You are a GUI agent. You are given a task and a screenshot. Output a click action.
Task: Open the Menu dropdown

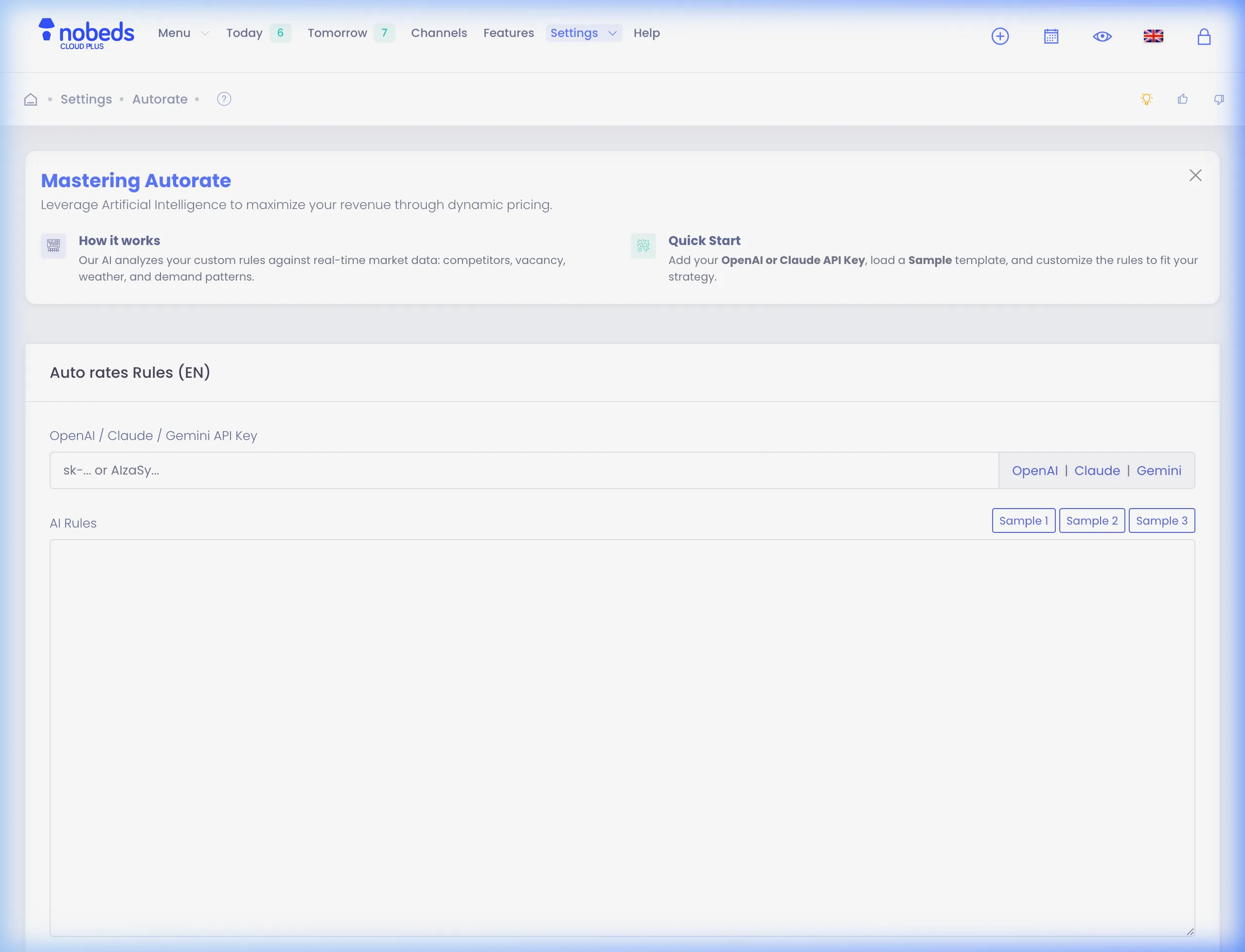click(x=183, y=33)
